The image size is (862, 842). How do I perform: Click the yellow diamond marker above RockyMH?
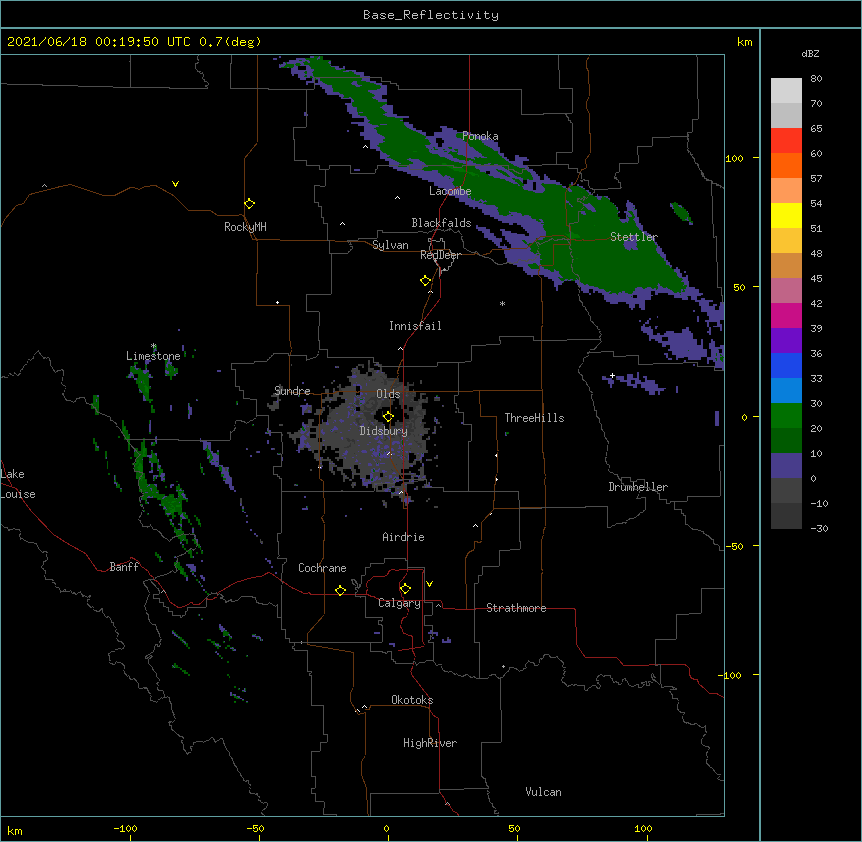(x=250, y=204)
